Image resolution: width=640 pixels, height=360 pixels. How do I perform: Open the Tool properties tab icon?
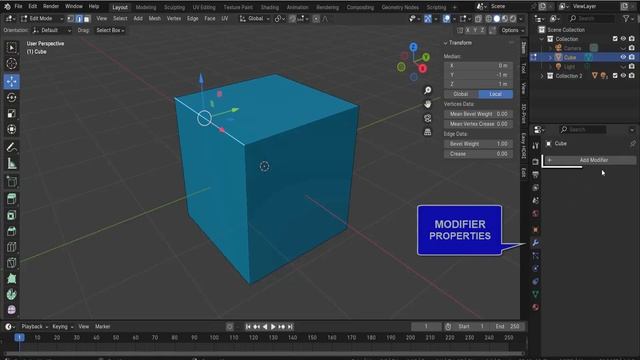[x=536, y=146]
